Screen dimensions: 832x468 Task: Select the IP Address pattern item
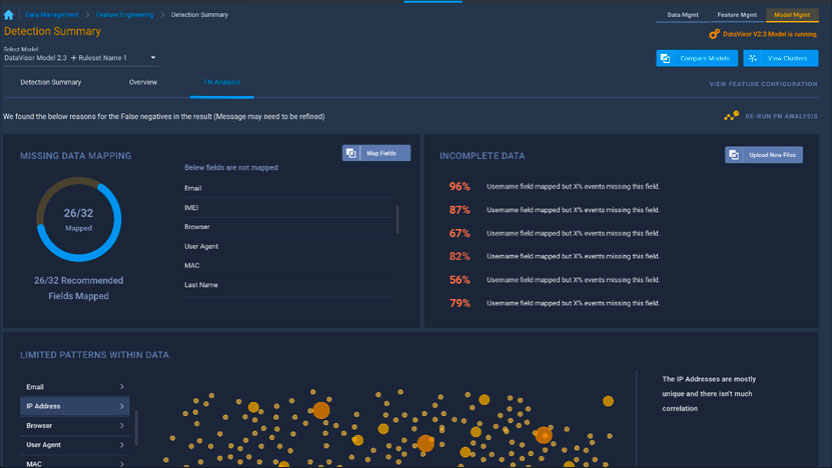pyautogui.click(x=75, y=406)
